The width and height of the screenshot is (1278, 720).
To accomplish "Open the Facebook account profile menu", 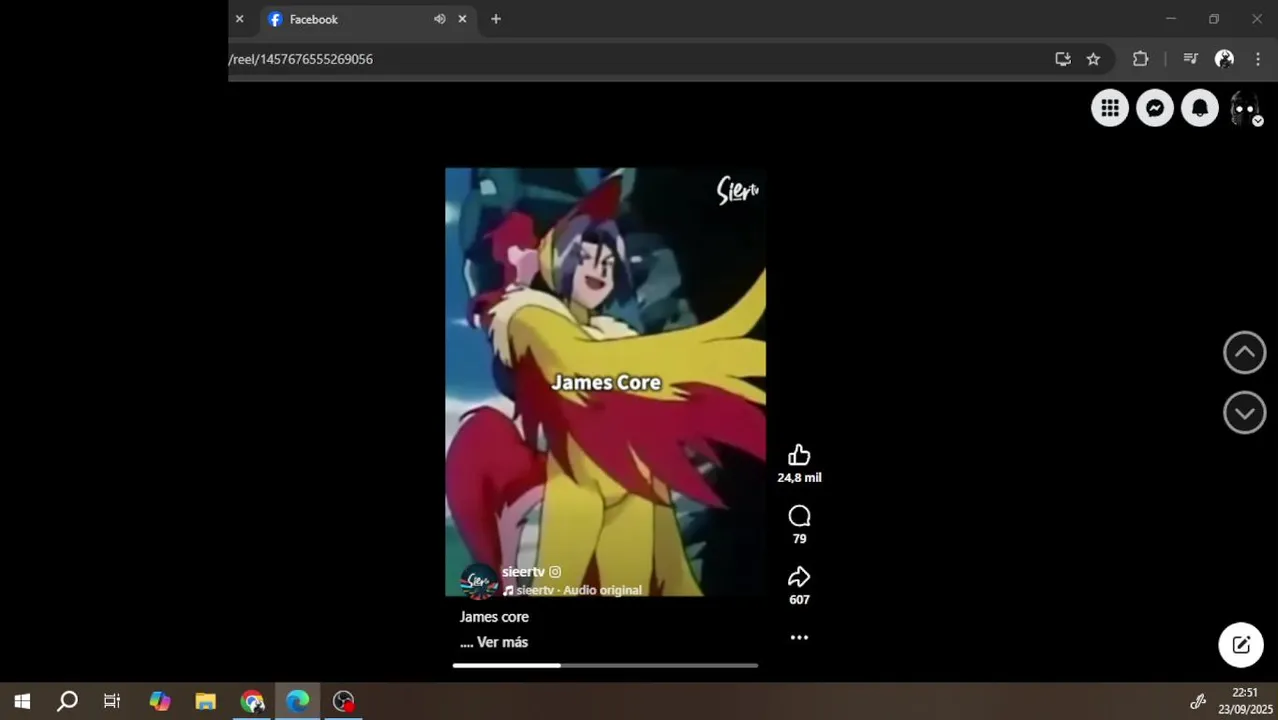I will tap(1245, 108).
